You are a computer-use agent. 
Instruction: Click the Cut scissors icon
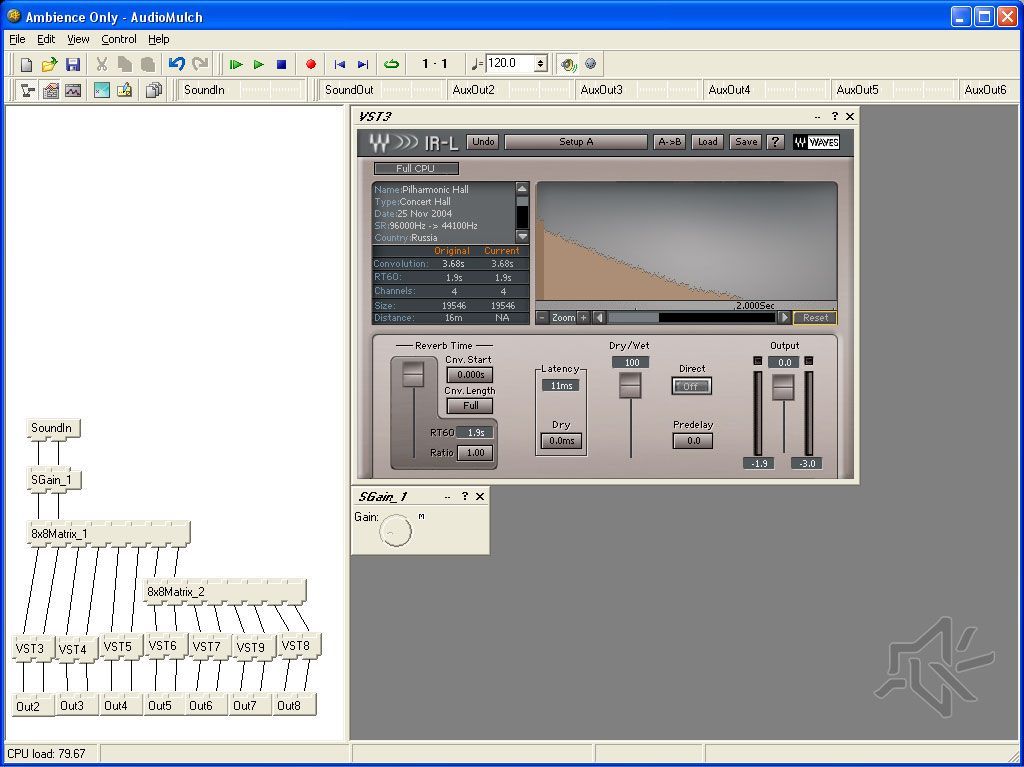click(101, 64)
